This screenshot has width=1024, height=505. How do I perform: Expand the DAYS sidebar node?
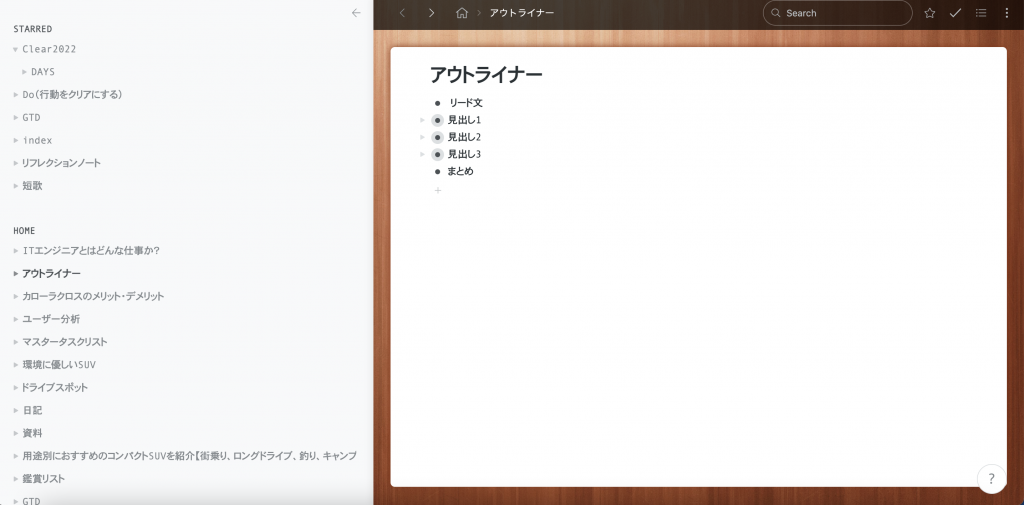click(x=25, y=72)
